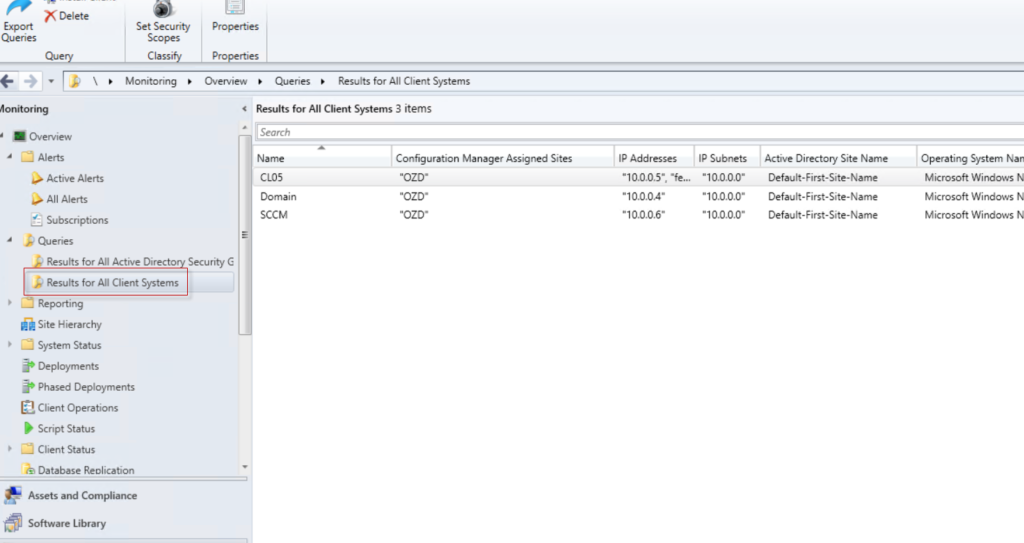The width and height of the screenshot is (1024, 543).
Task: Select Overview in the breadcrumb path
Action: tap(225, 81)
